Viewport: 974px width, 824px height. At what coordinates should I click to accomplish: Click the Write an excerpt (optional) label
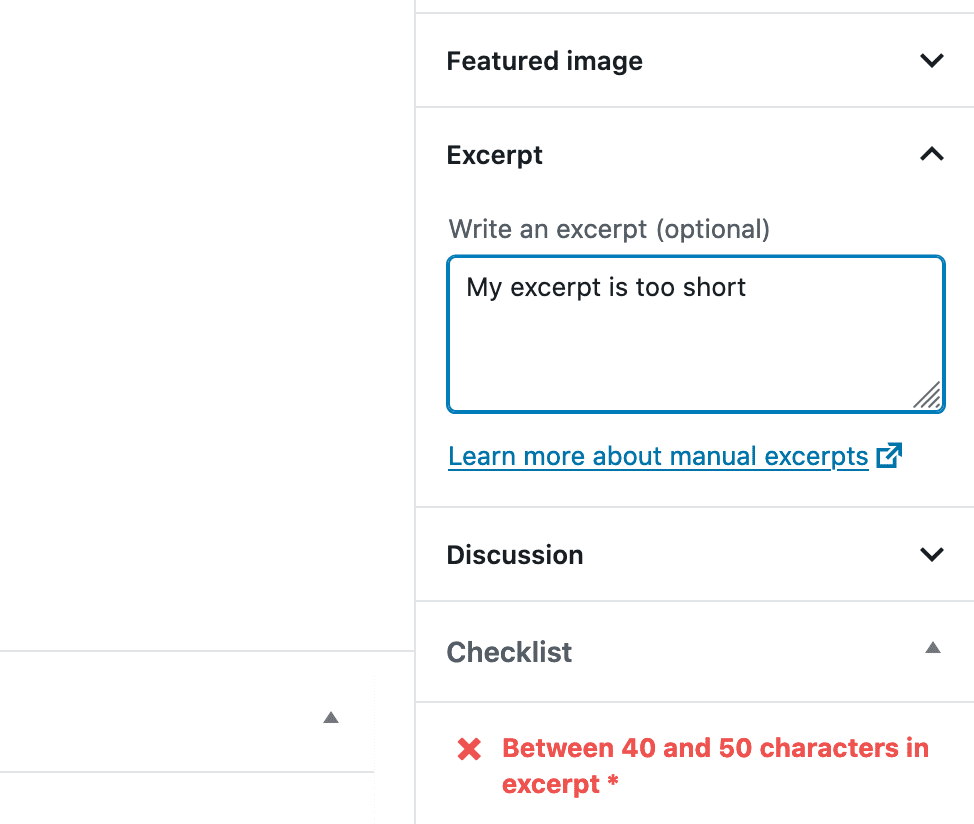click(x=609, y=229)
